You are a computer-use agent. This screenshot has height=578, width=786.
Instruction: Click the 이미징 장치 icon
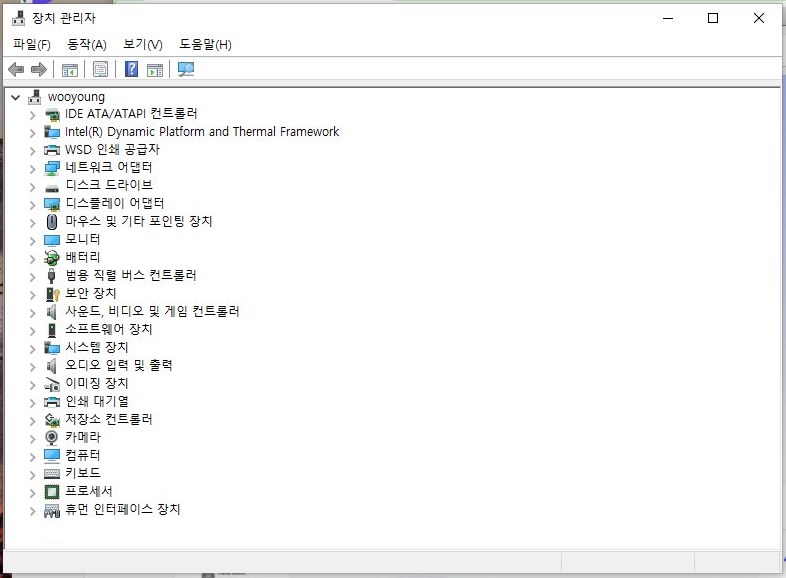pyautogui.click(x=52, y=384)
